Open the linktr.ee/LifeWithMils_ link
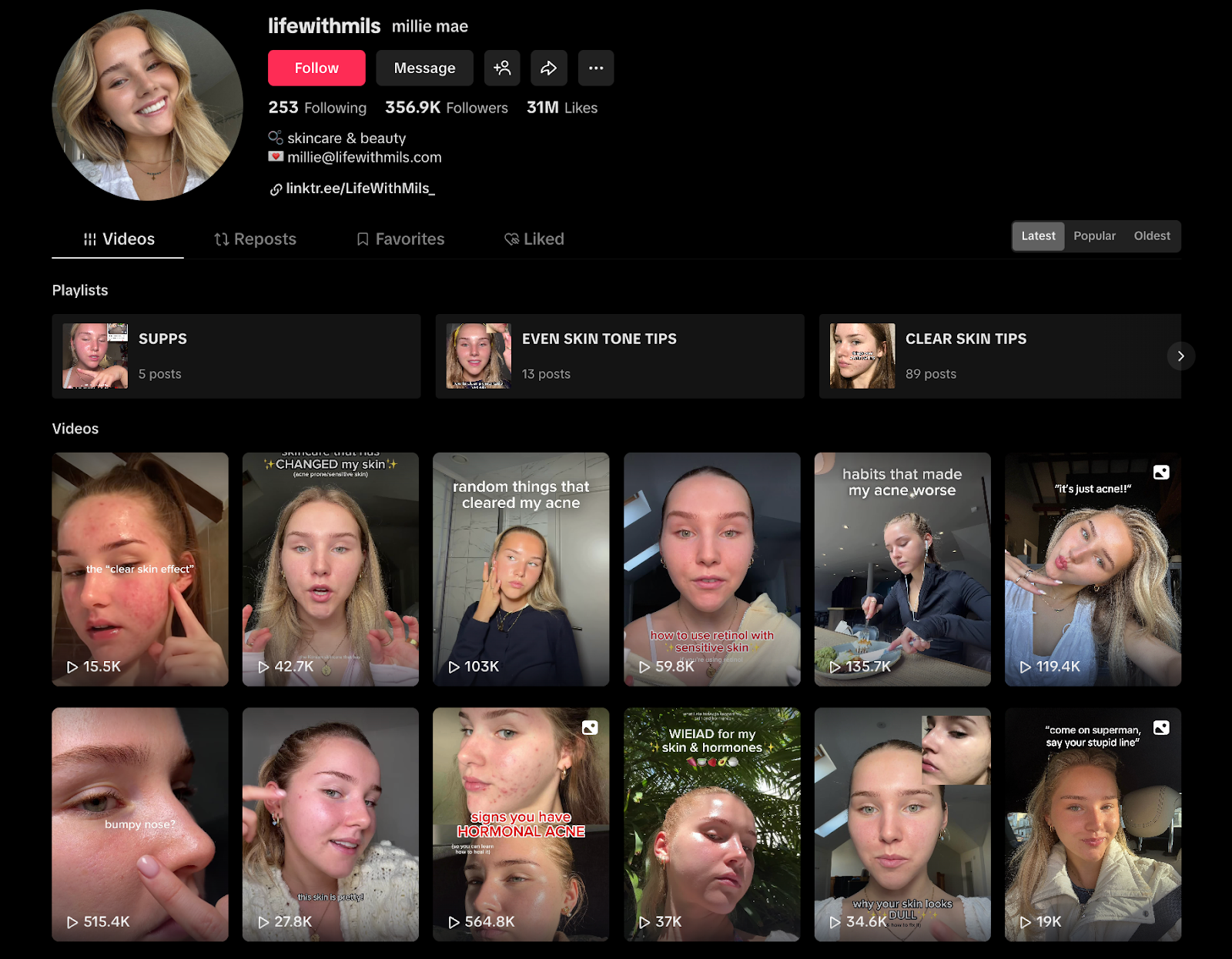Viewport: 1232px width, 959px height. click(x=360, y=189)
